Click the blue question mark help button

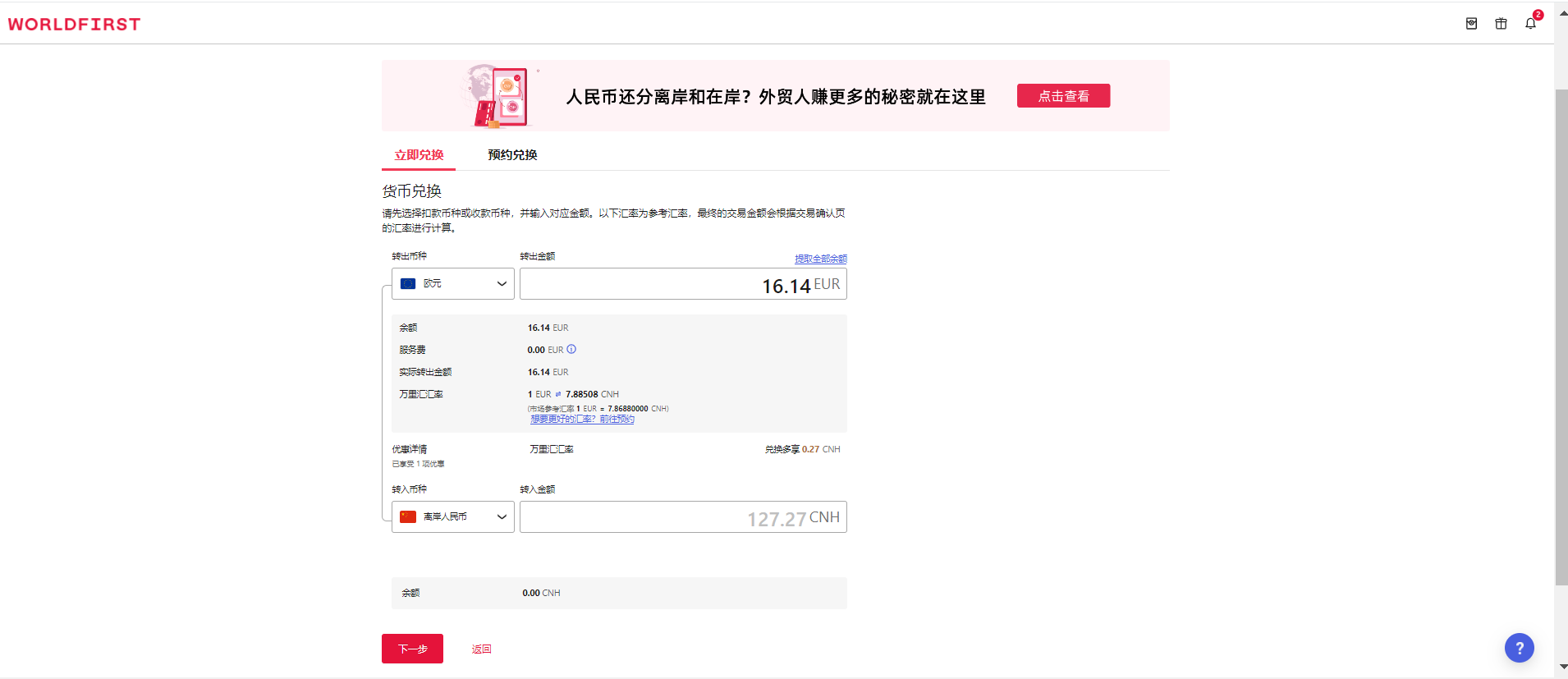1520,648
